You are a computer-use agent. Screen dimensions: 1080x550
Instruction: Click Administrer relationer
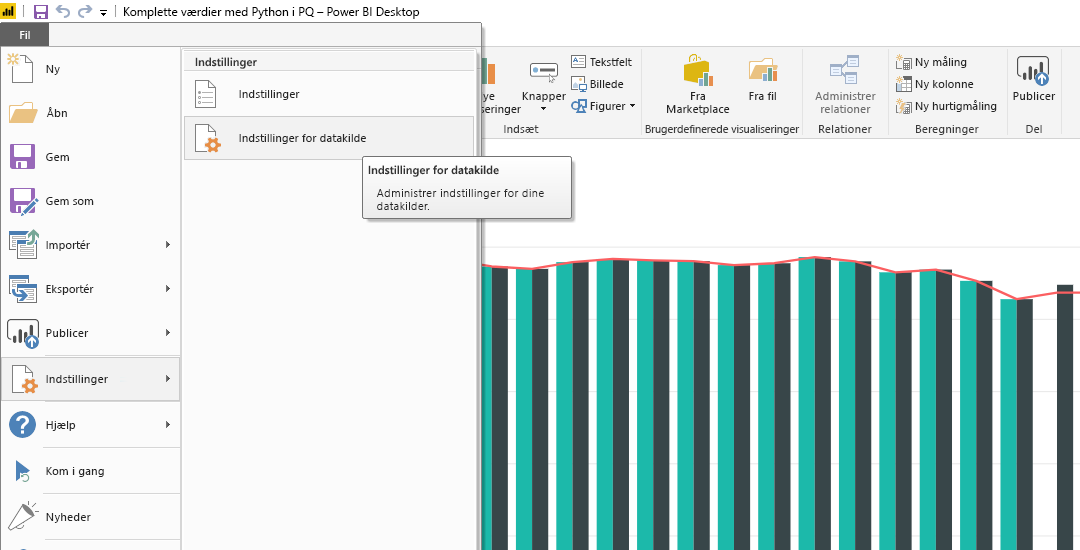tap(845, 85)
